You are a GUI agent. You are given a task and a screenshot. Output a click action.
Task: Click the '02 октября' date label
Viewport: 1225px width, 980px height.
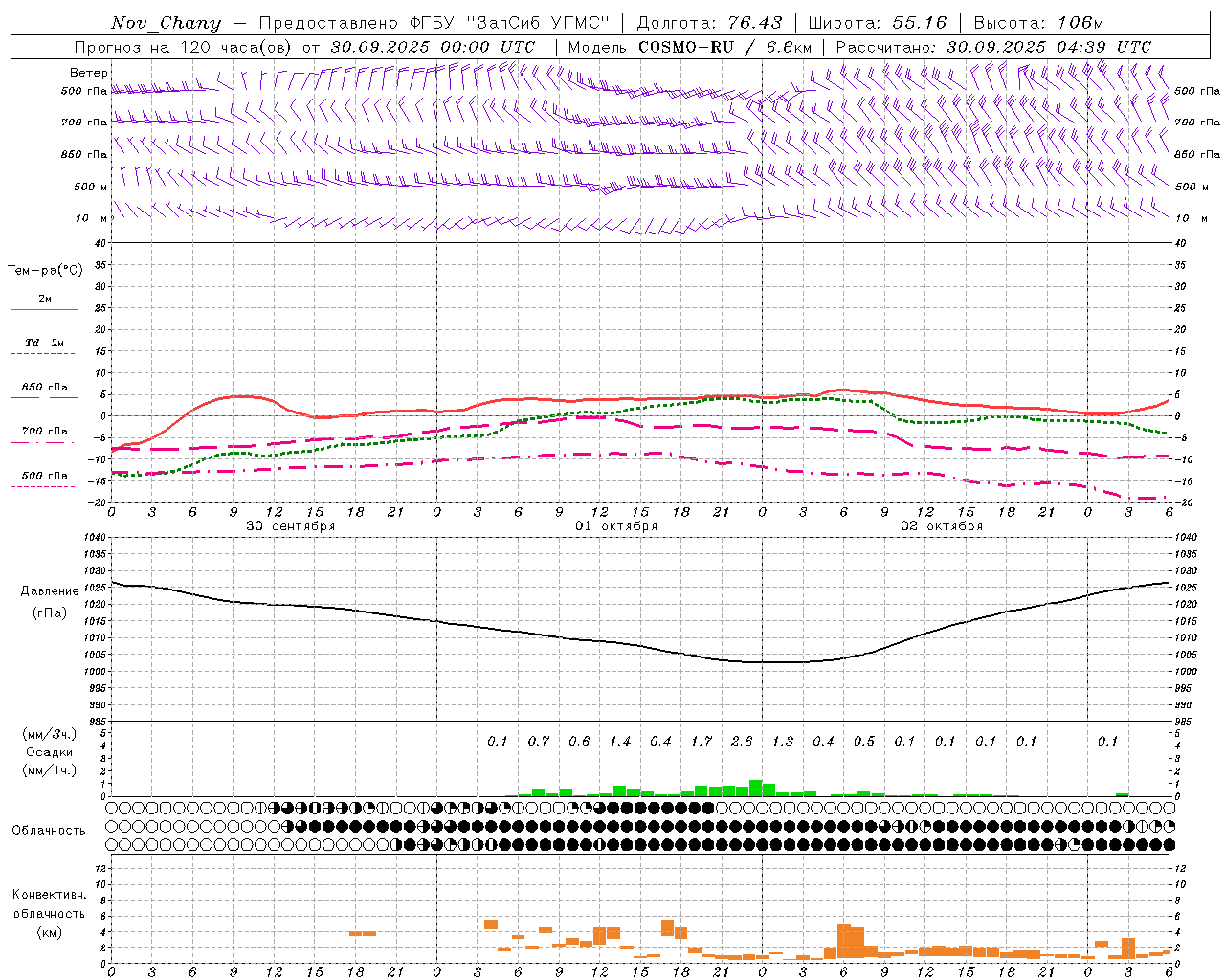pos(942,526)
